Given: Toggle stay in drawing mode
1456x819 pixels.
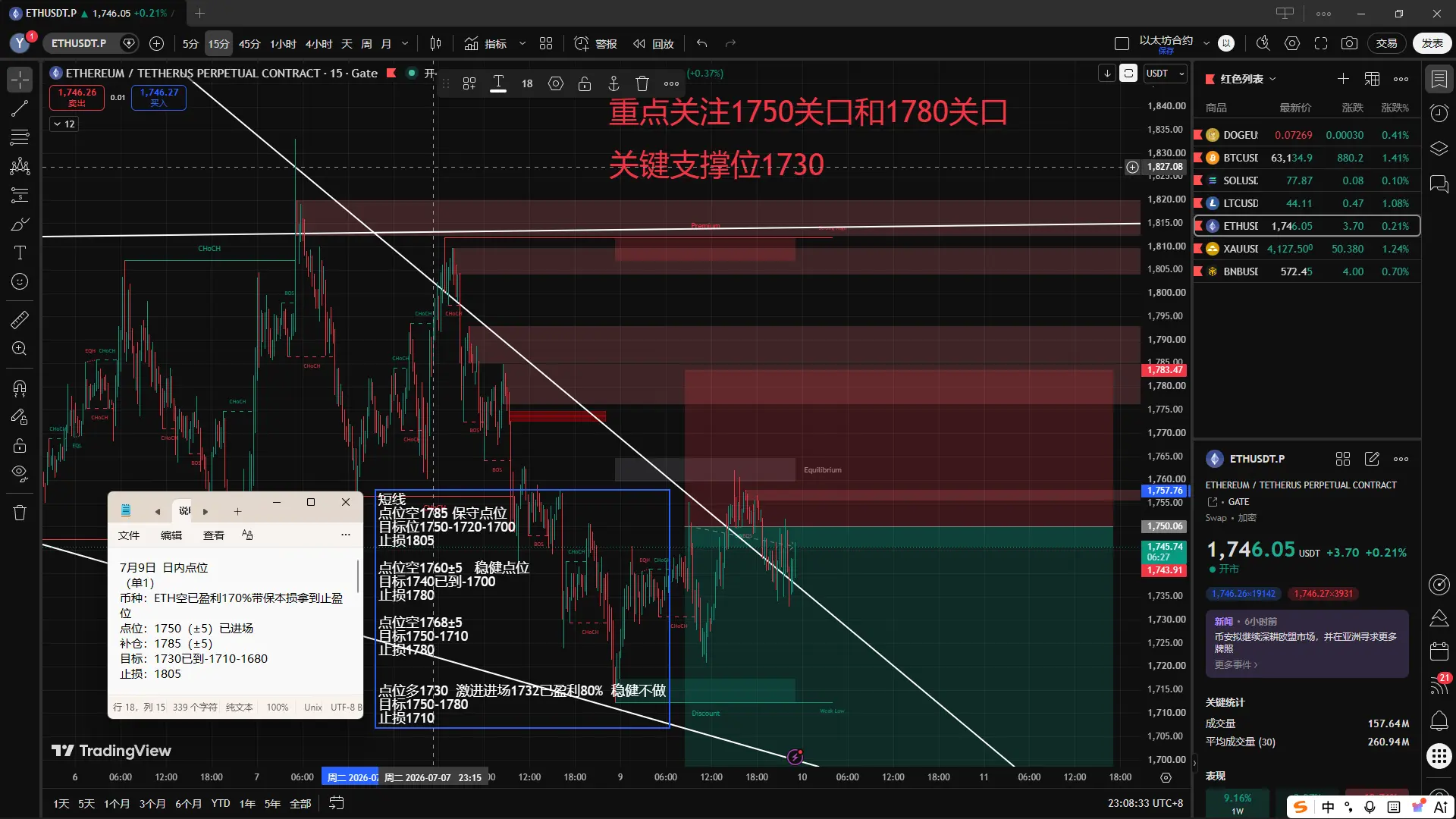Looking at the screenshot, I should 20,417.
